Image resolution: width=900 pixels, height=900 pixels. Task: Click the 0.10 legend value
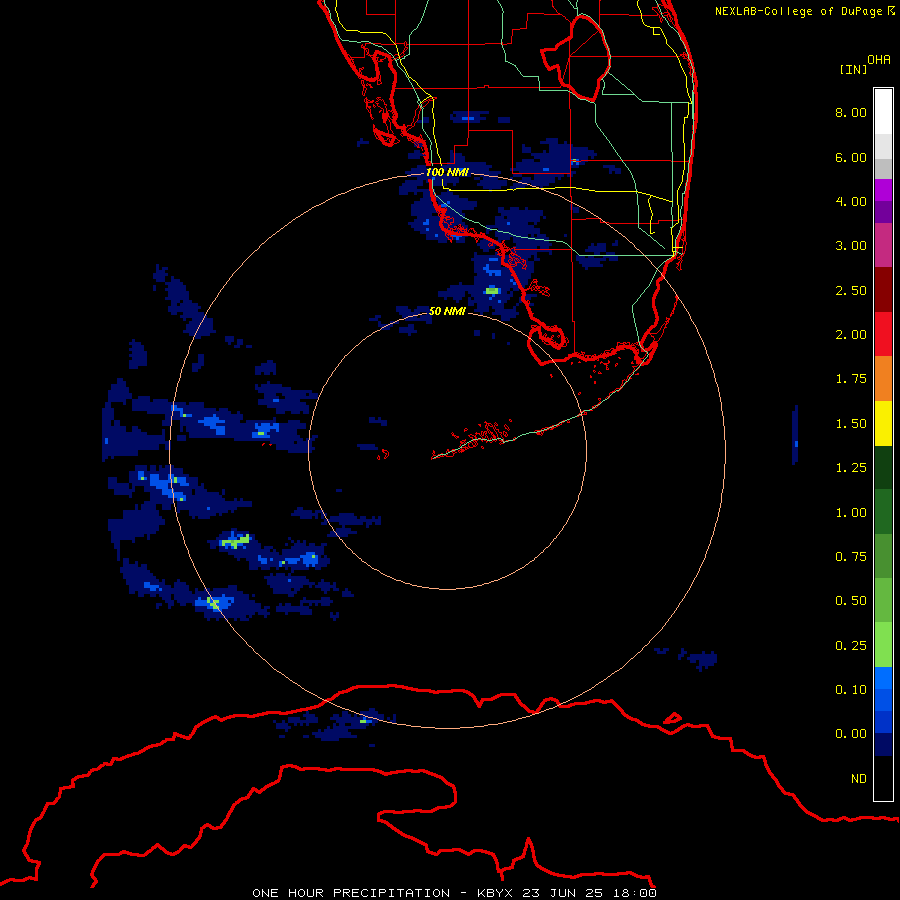click(851, 690)
